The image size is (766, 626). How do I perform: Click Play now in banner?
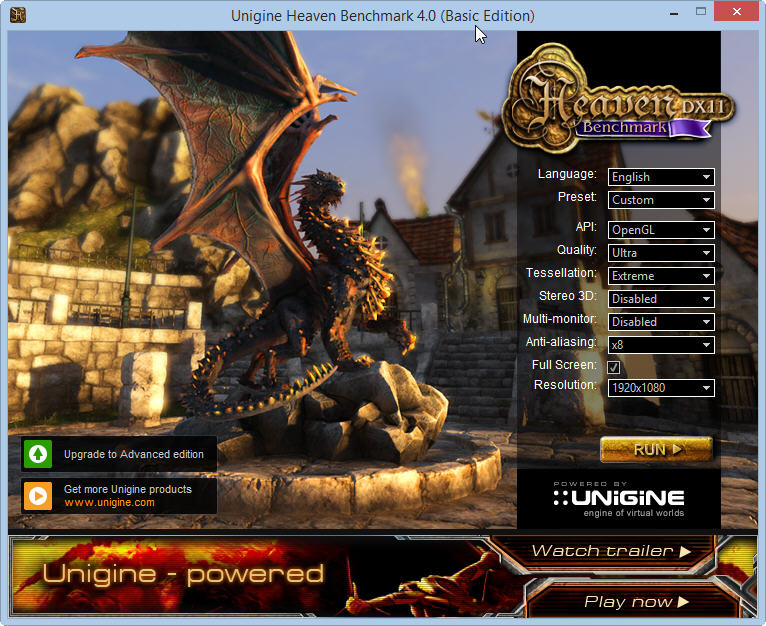click(x=635, y=602)
